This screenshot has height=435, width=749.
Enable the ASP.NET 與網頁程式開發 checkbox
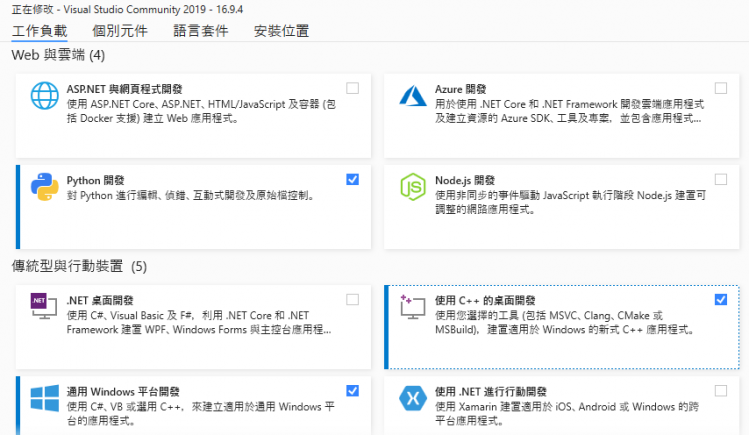point(352,88)
